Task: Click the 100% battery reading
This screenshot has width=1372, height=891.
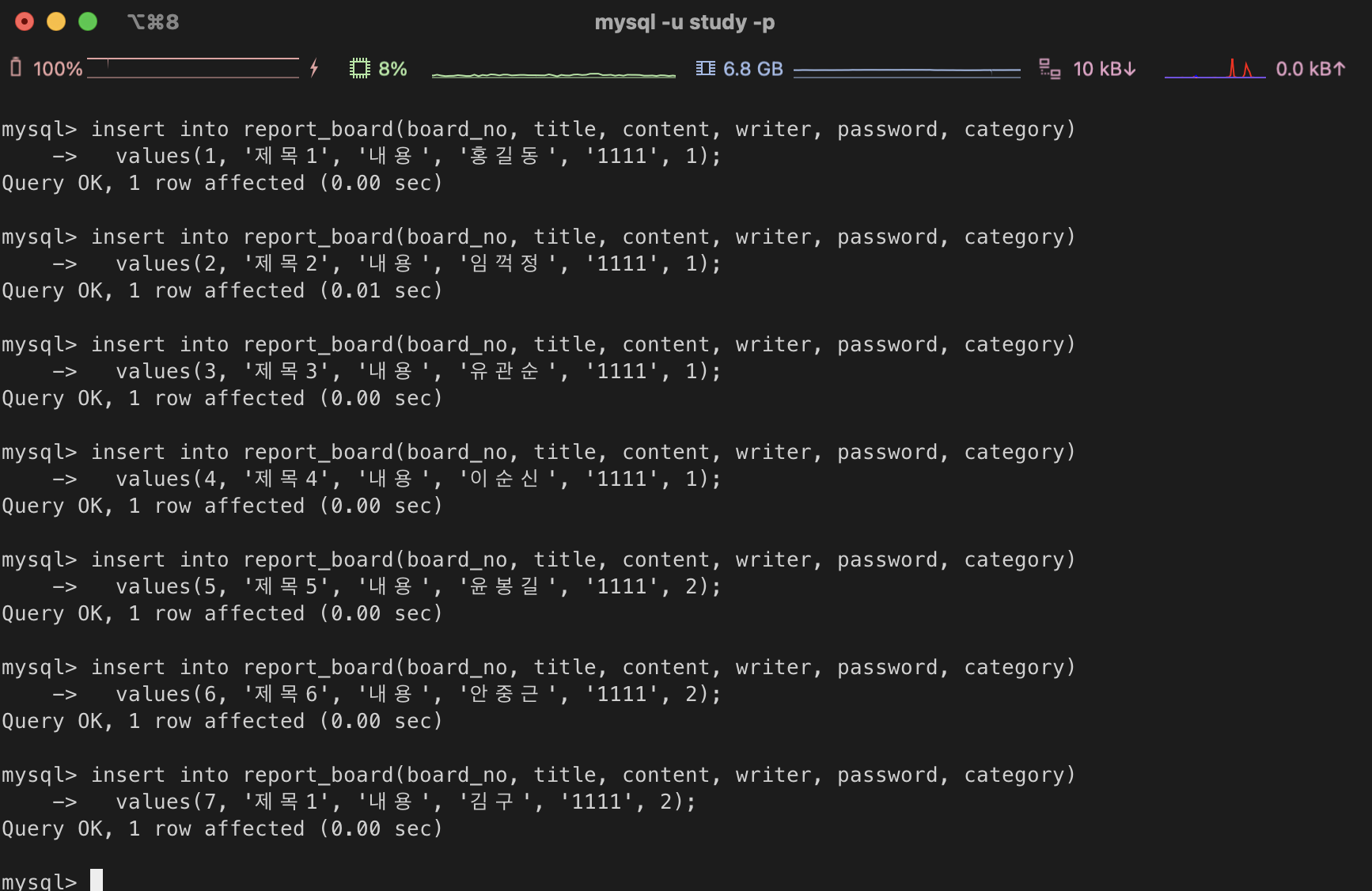Action: click(58, 69)
